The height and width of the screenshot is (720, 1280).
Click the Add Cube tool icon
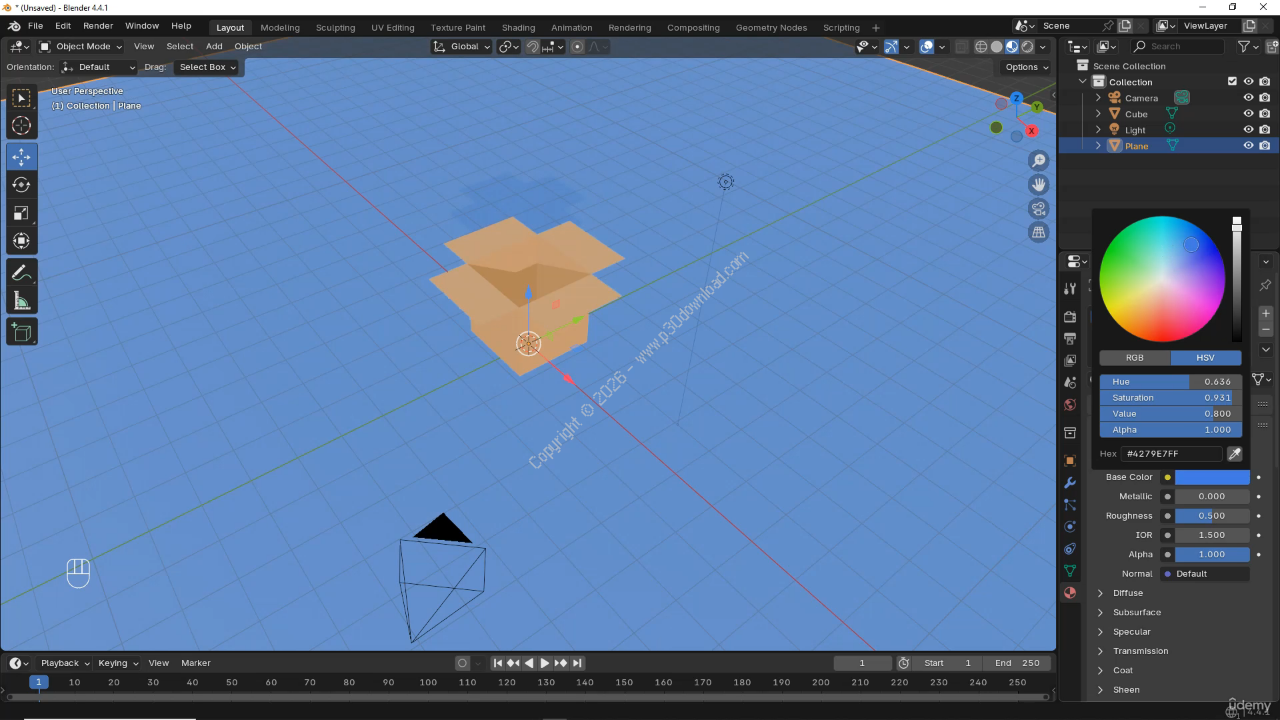[x=21, y=332]
